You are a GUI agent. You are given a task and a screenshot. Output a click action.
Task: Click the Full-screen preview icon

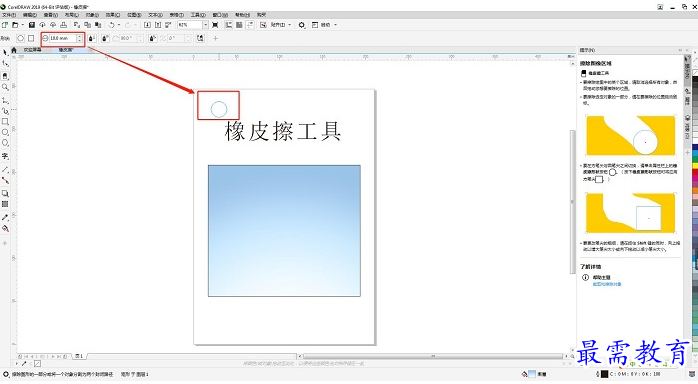(215, 25)
